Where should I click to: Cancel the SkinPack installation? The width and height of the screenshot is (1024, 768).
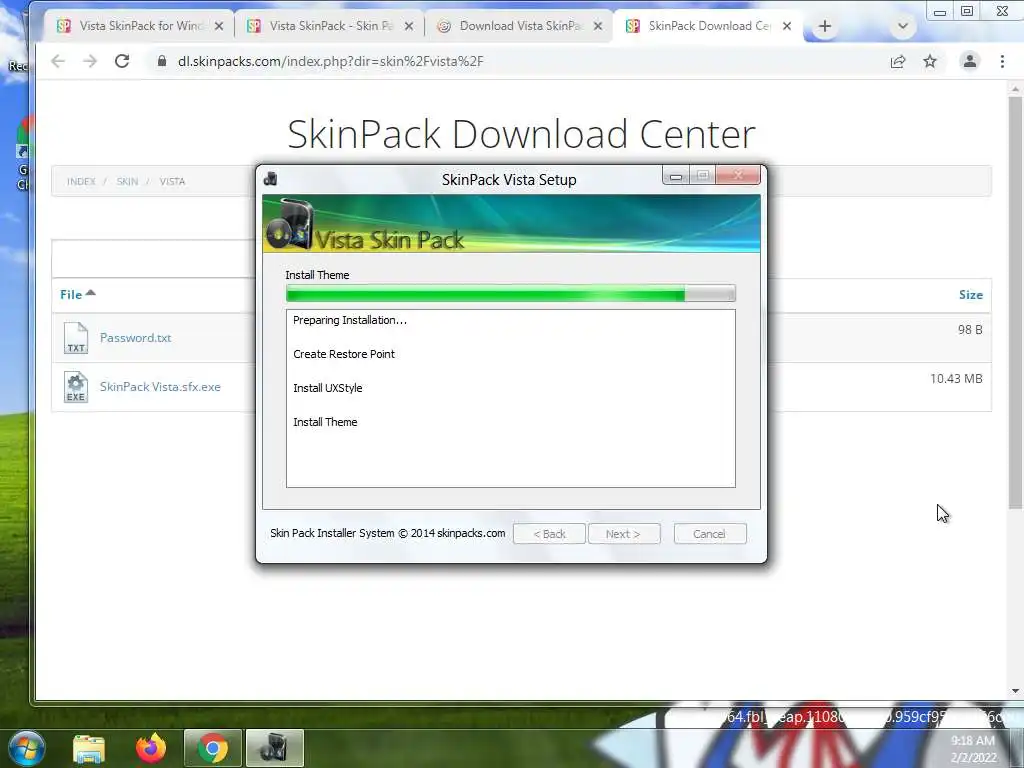pos(710,534)
